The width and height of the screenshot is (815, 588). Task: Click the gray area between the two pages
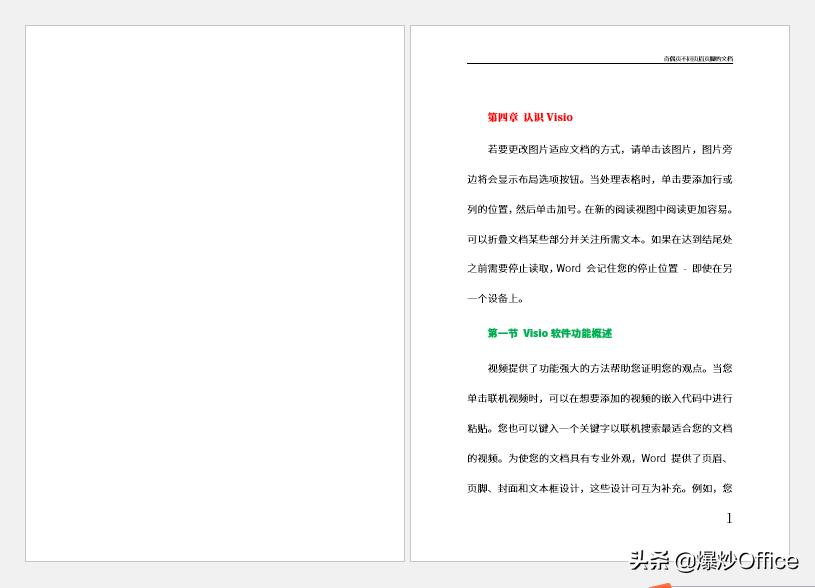click(406, 290)
